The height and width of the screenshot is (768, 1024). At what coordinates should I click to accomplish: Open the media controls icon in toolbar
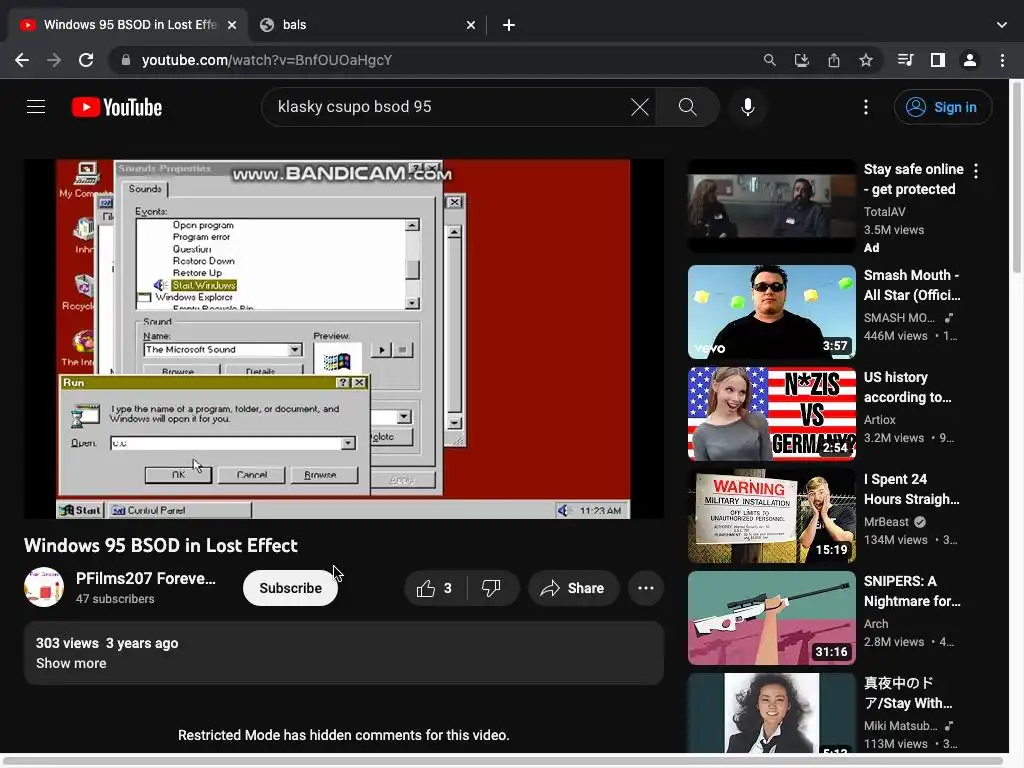905,60
